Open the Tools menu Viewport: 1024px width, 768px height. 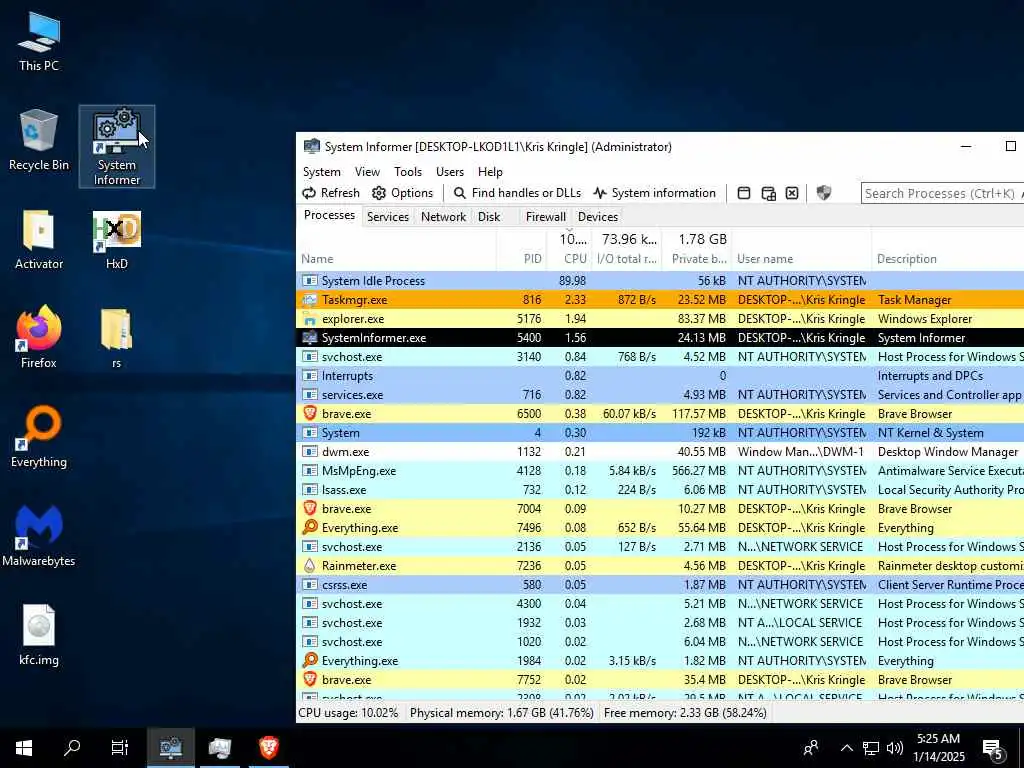(408, 172)
